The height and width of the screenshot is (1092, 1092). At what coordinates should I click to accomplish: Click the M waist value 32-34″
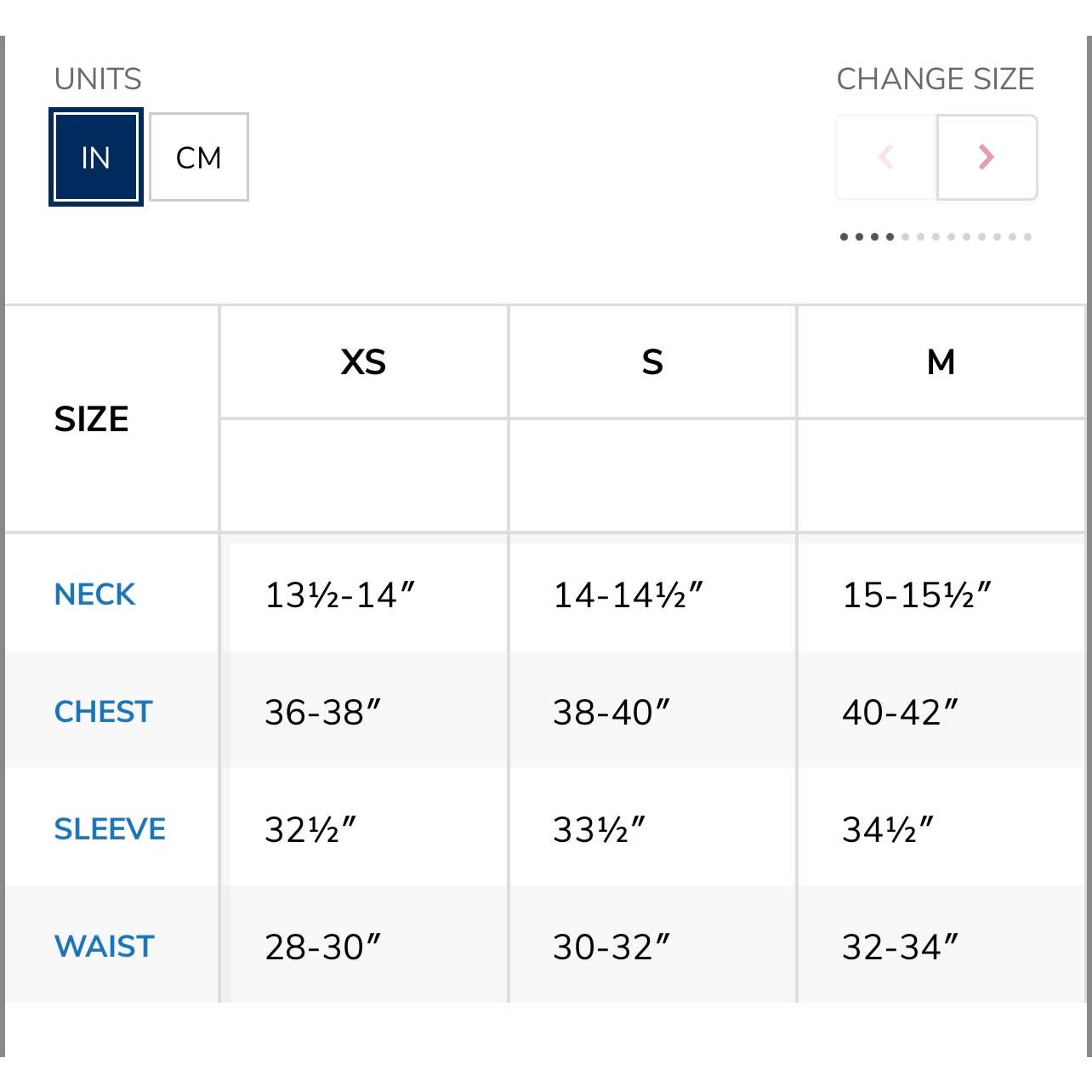900,947
